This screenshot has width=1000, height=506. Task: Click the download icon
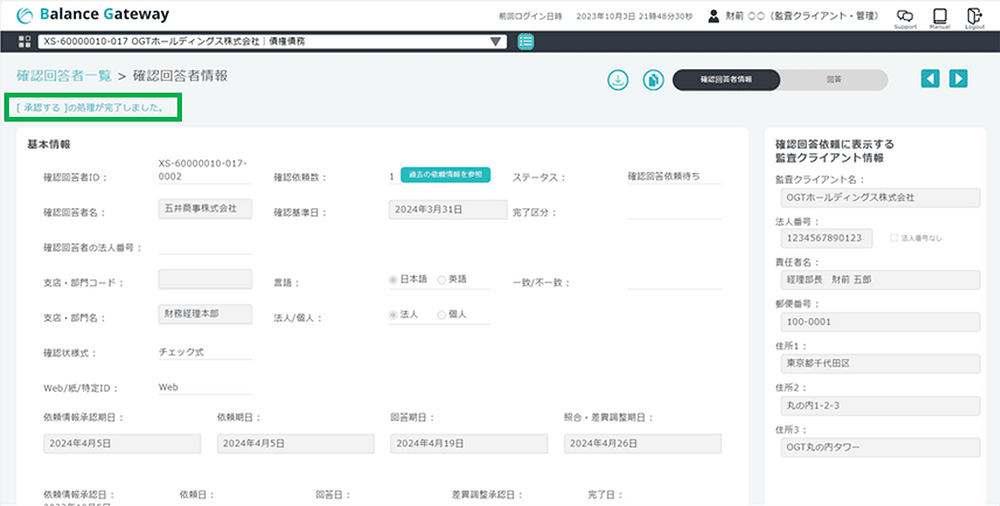point(618,80)
